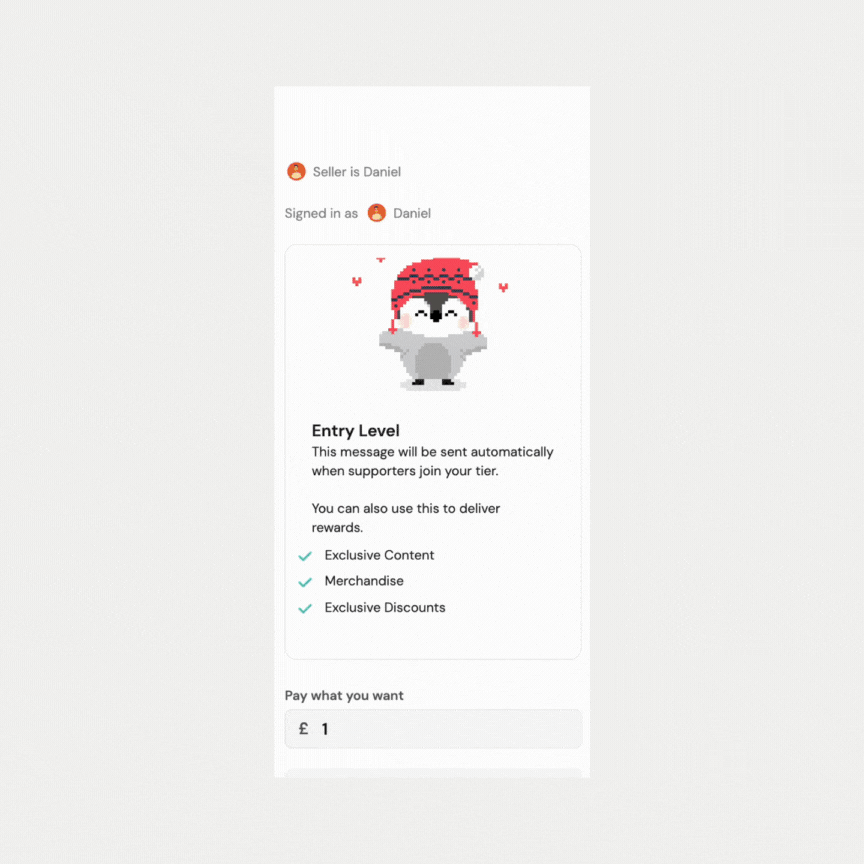864x864 pixels.
Task: Open the signed-in Daniel profile avatar
Action: pyautogui.click(x=377, y=213)
